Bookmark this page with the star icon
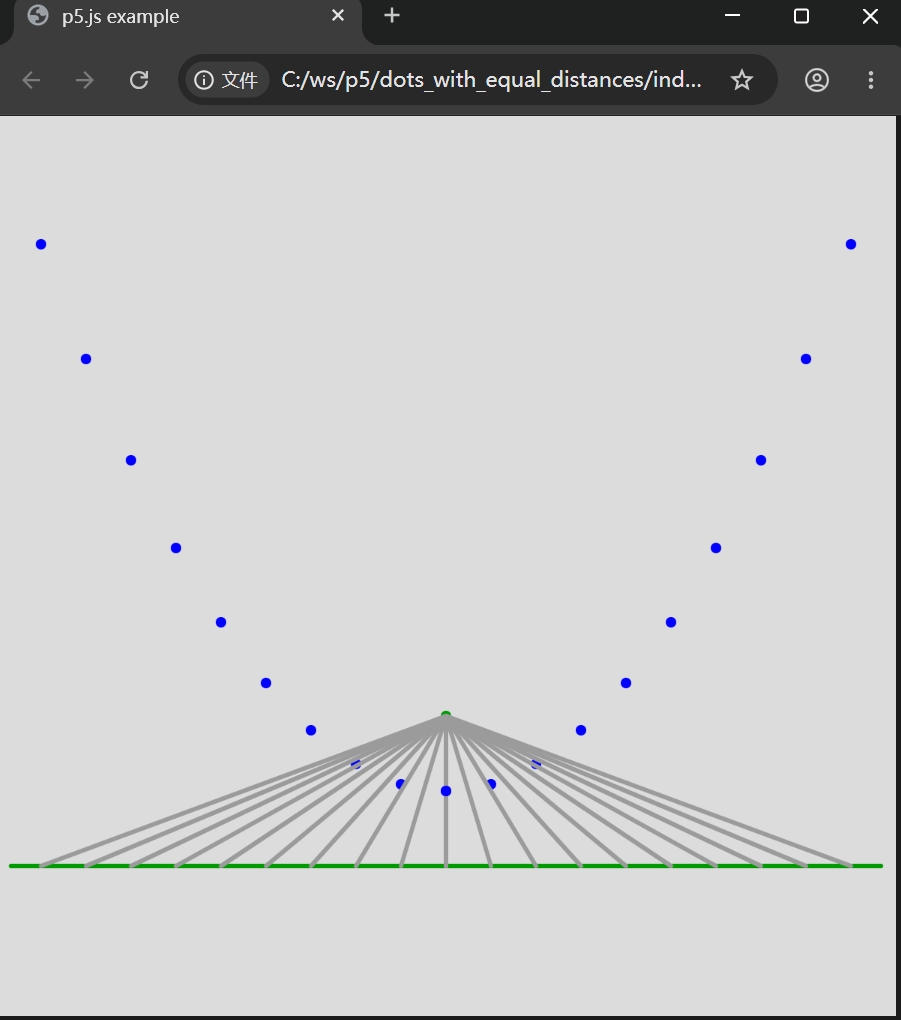The height and width of the screenshot is (1020, 901). [742, 80]
